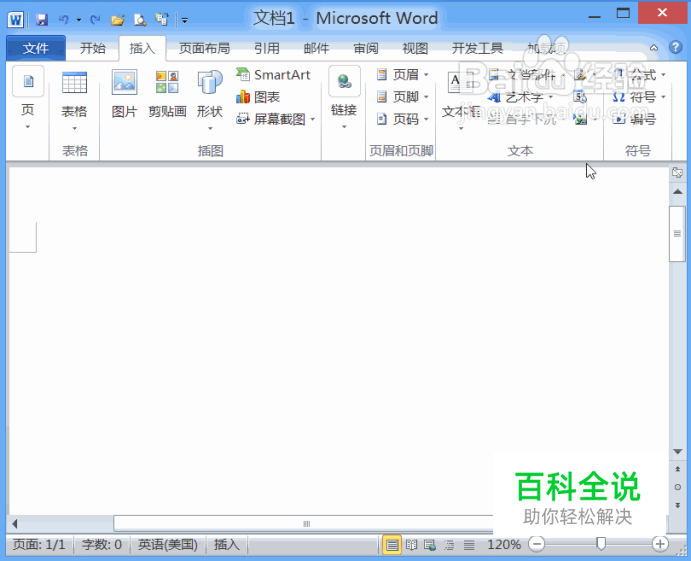The width and height of the screenshot is (691, 561).
Task: Open the 屏幕截图 screenshot dropdown
Action: [x=276, y=119]
